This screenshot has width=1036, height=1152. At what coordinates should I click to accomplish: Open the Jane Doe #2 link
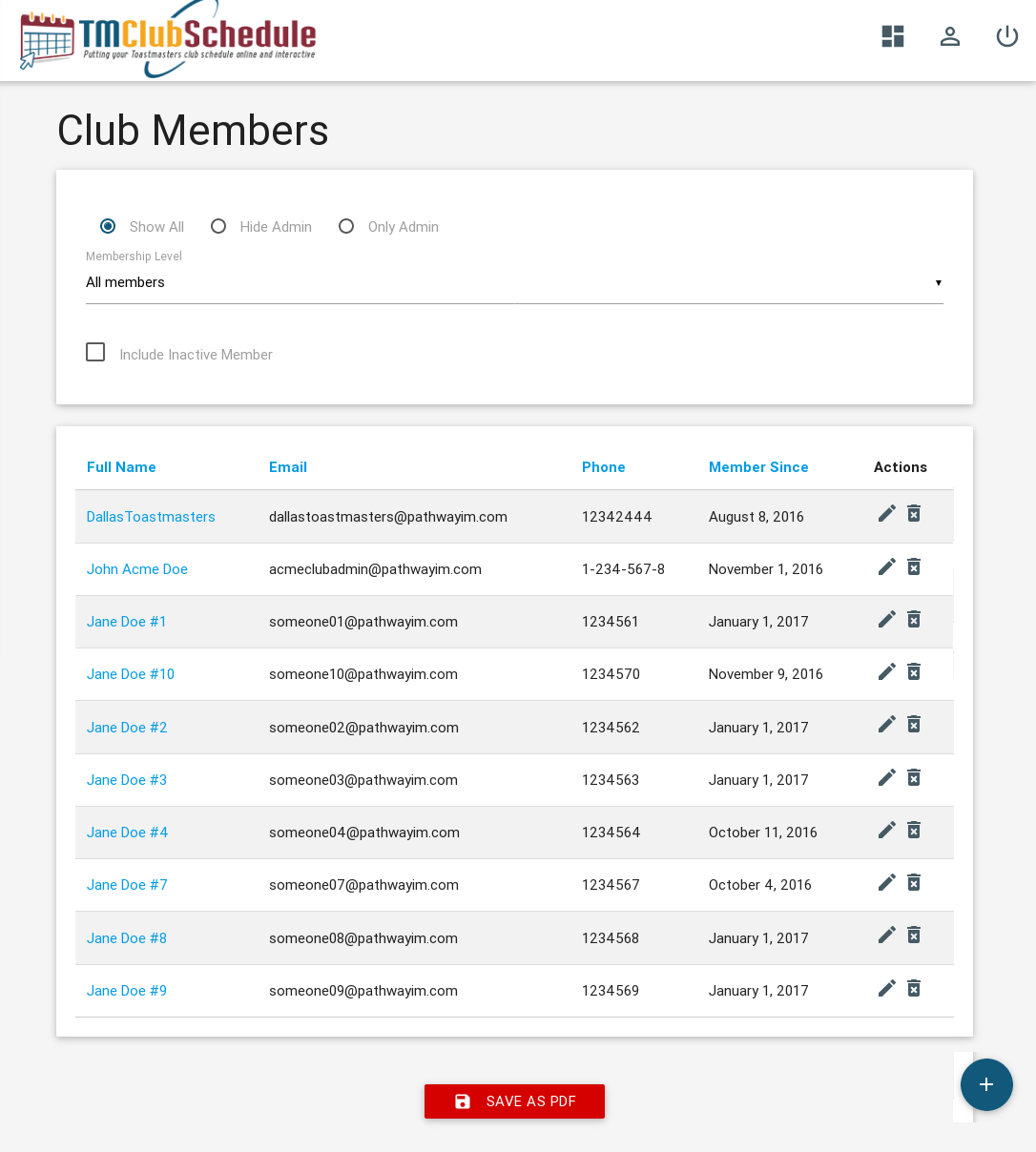pyautogui.click(x=127, y=728)
